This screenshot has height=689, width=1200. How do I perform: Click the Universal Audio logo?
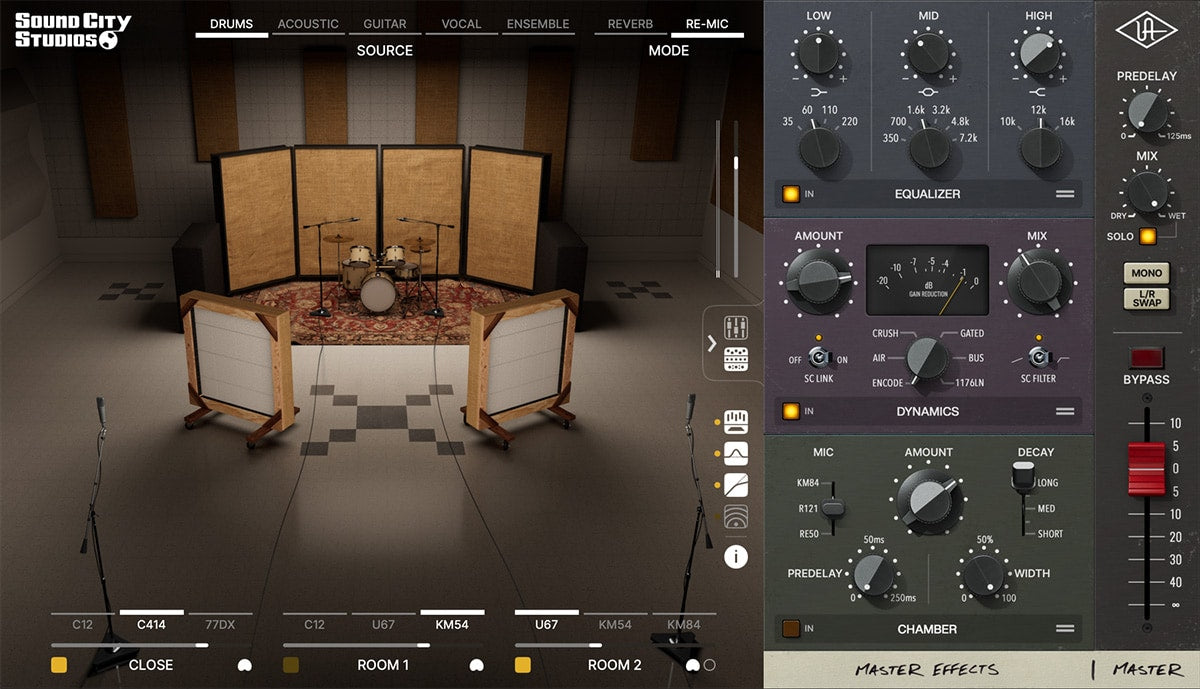pos(1147,31)
